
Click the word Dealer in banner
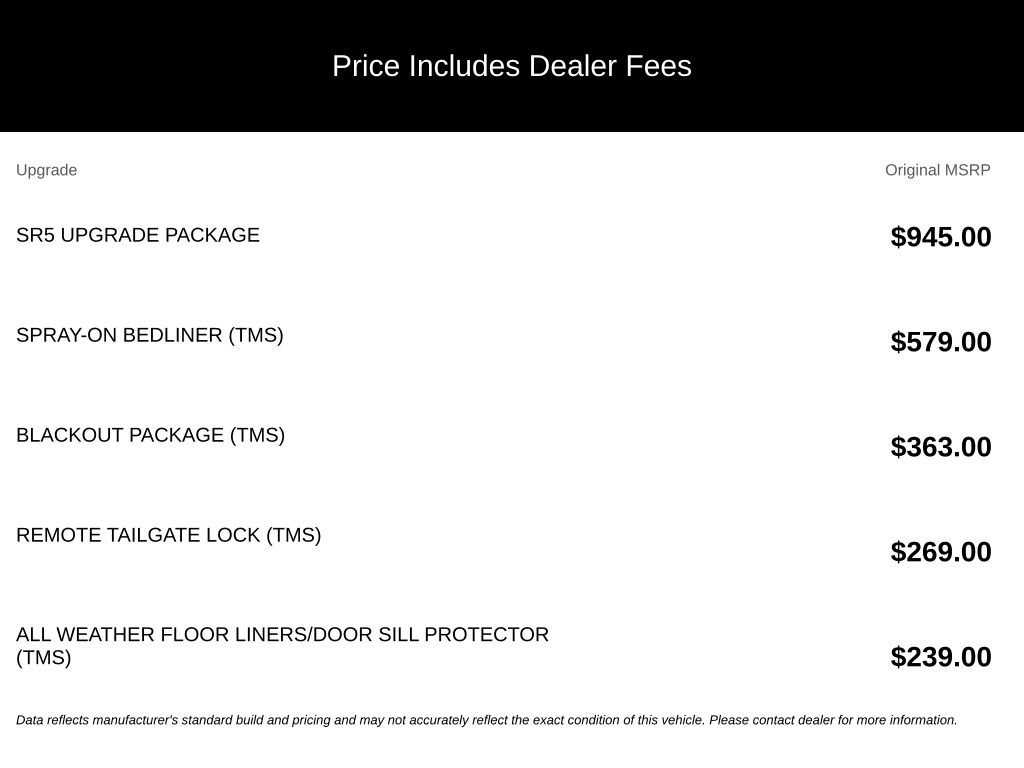pyautogui.click(x=573, y=66)
